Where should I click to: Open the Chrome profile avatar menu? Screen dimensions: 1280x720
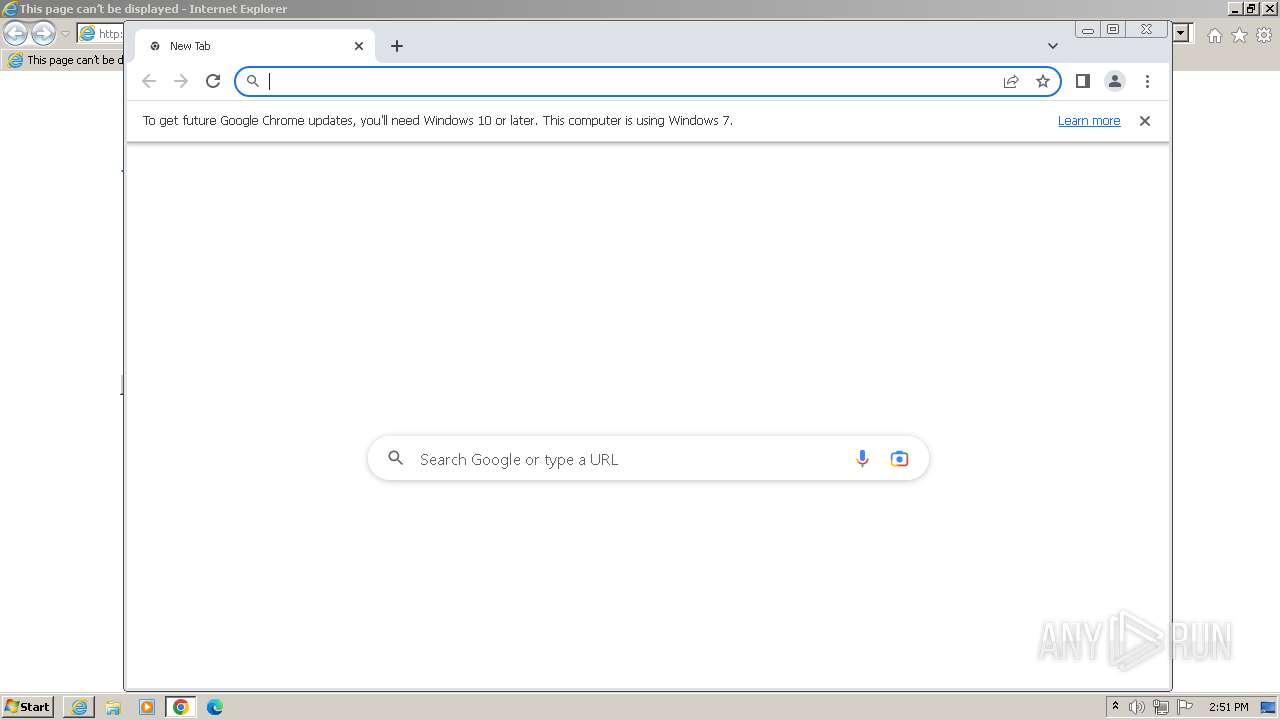coord(1115,81)
